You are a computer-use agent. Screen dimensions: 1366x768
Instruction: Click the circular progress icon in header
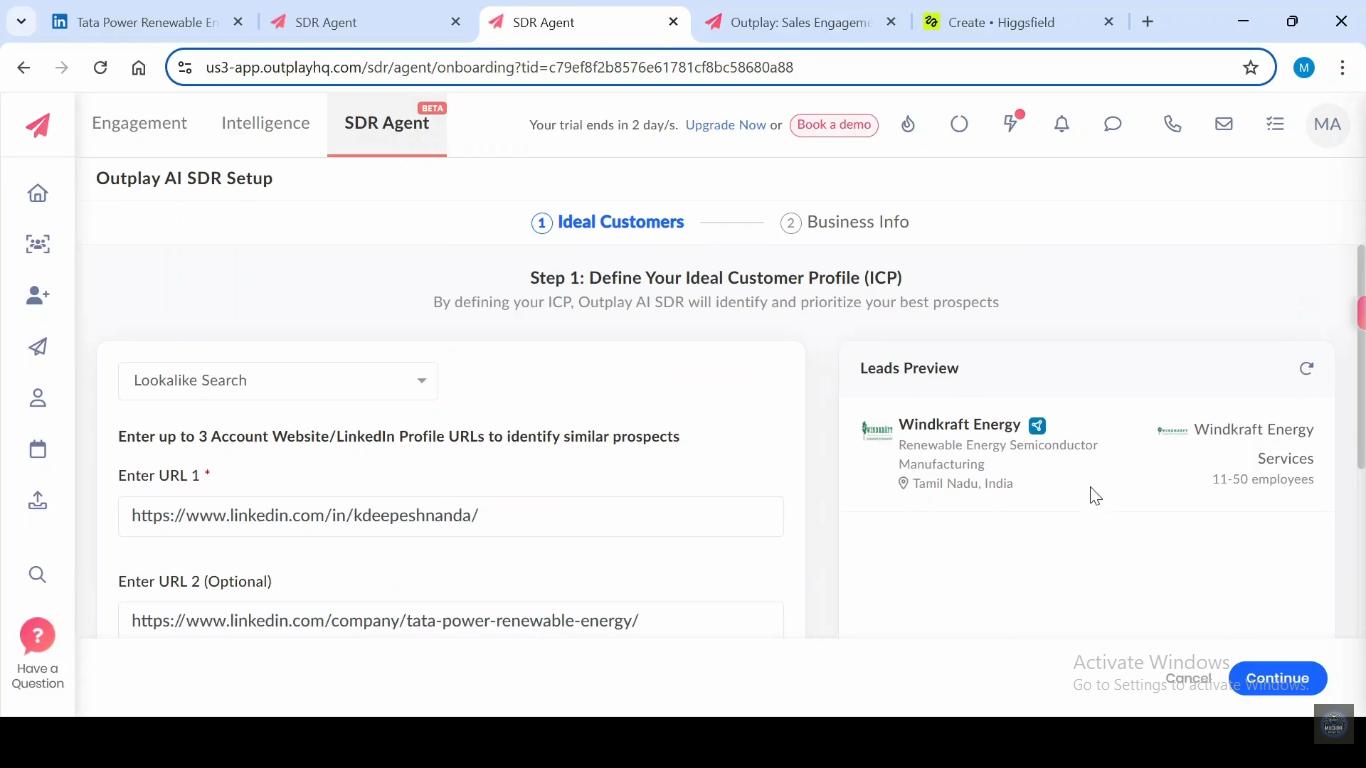[959, 124]
